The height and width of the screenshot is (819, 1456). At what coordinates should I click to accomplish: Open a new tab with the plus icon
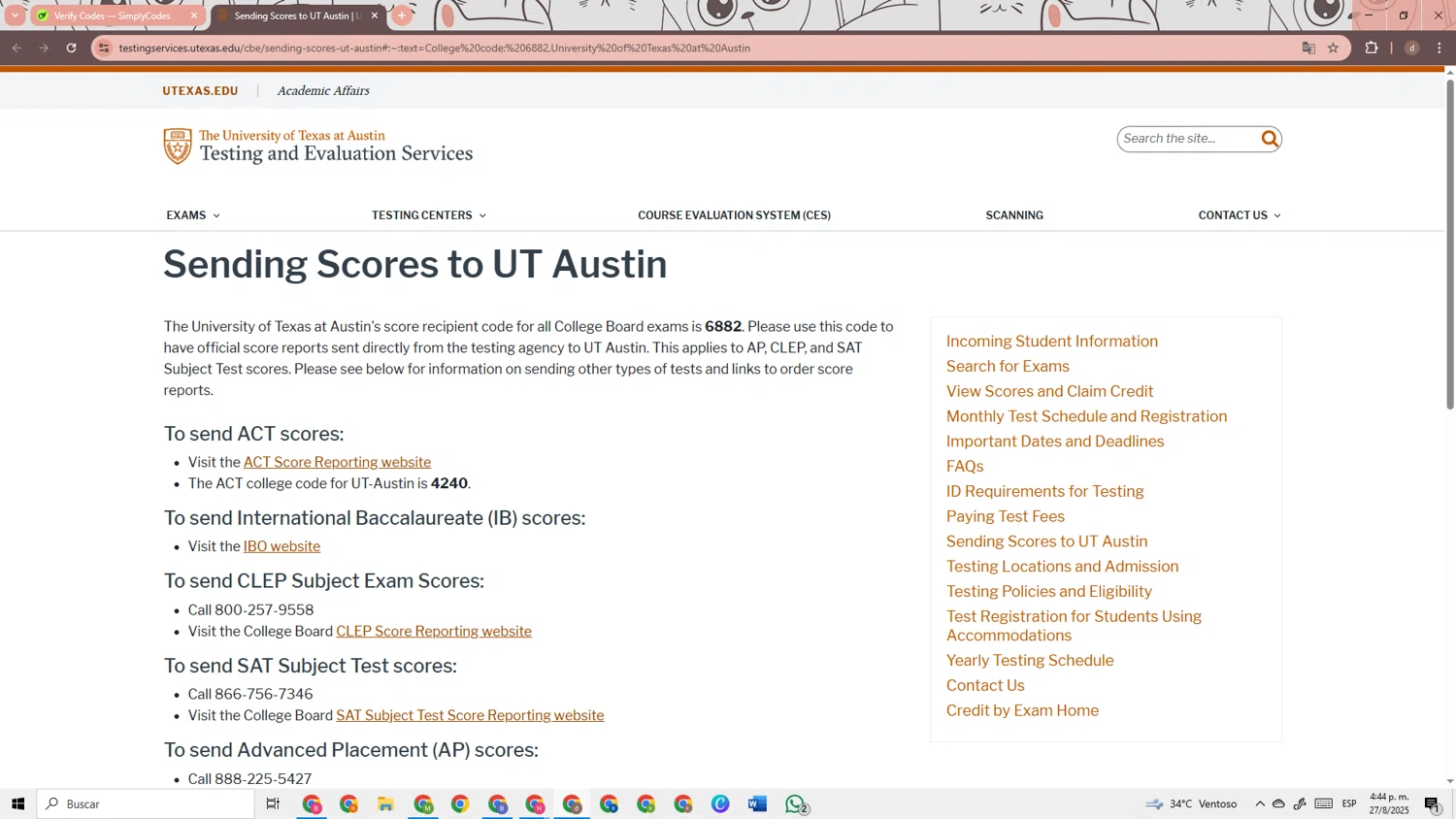402,16
